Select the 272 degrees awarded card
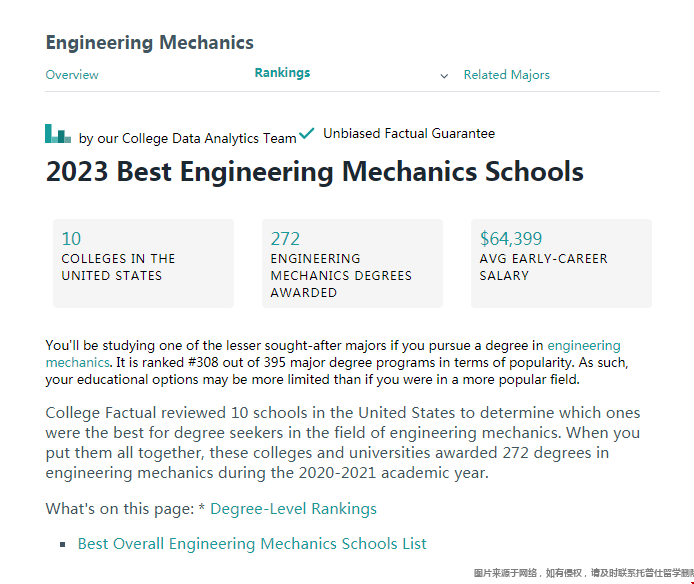This screenshot has height=584, width=694. tap(352, 263)
